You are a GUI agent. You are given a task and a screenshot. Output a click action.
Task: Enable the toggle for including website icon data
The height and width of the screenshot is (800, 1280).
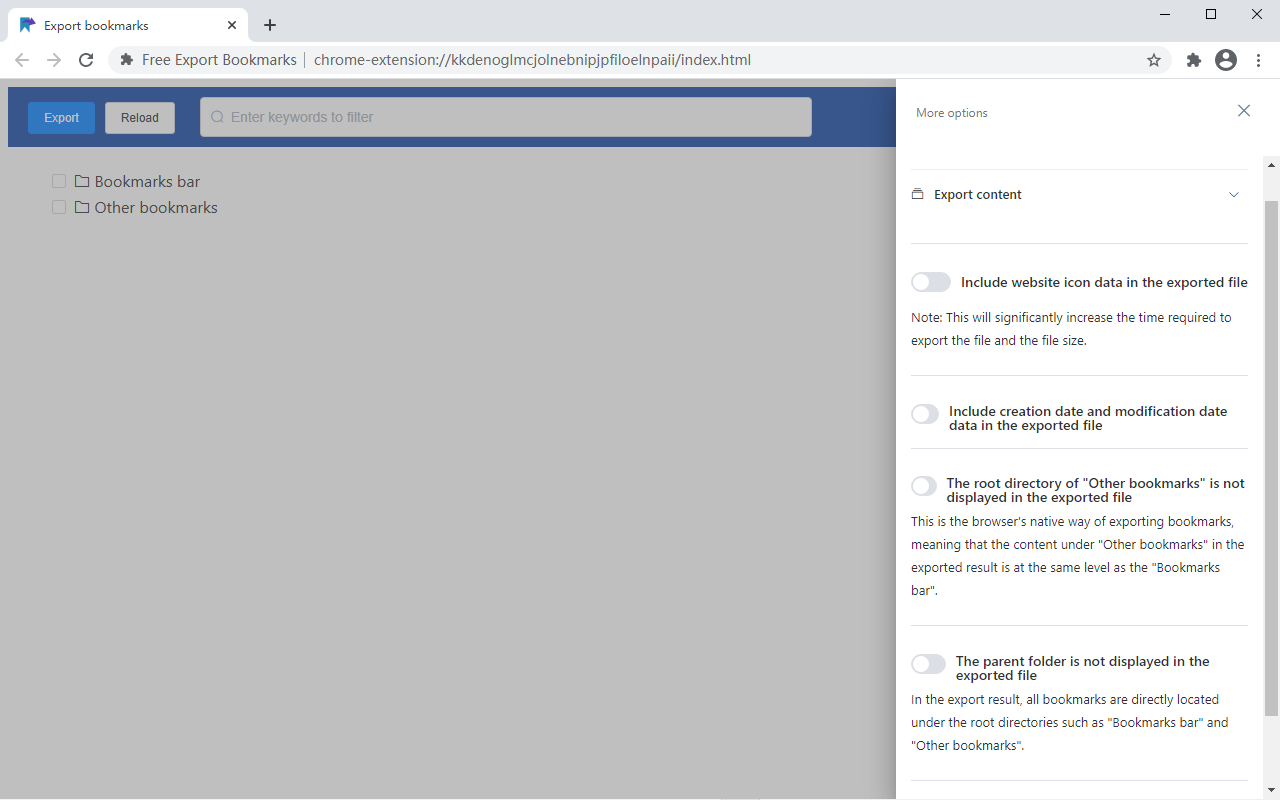[930, 281]
